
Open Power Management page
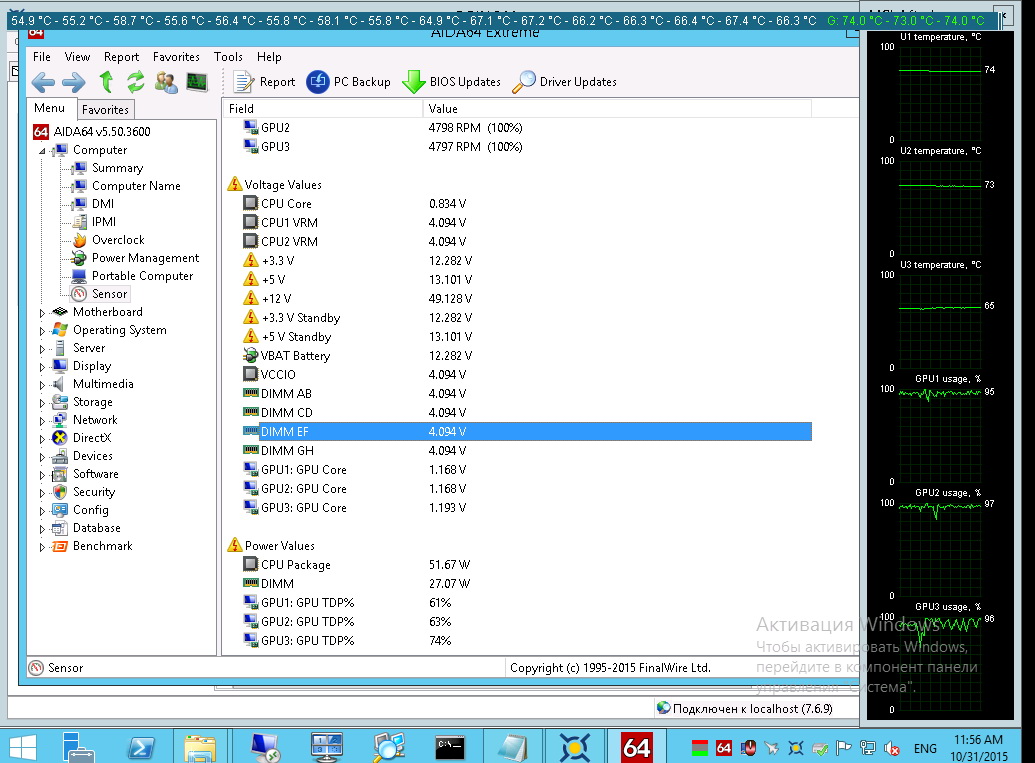click(x=145, y=257)
